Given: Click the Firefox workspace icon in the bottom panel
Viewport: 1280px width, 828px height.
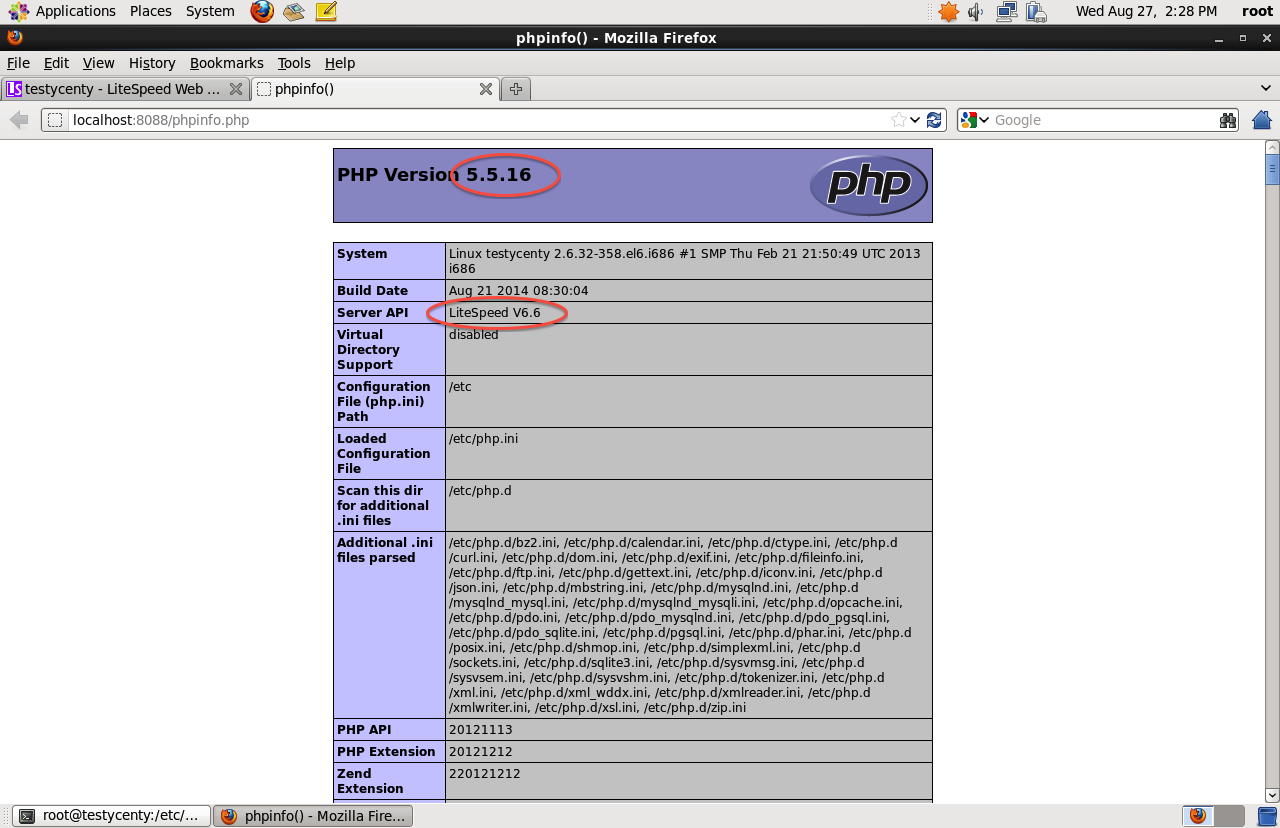Looking at the screenshot, I should tap(1198, 816).
